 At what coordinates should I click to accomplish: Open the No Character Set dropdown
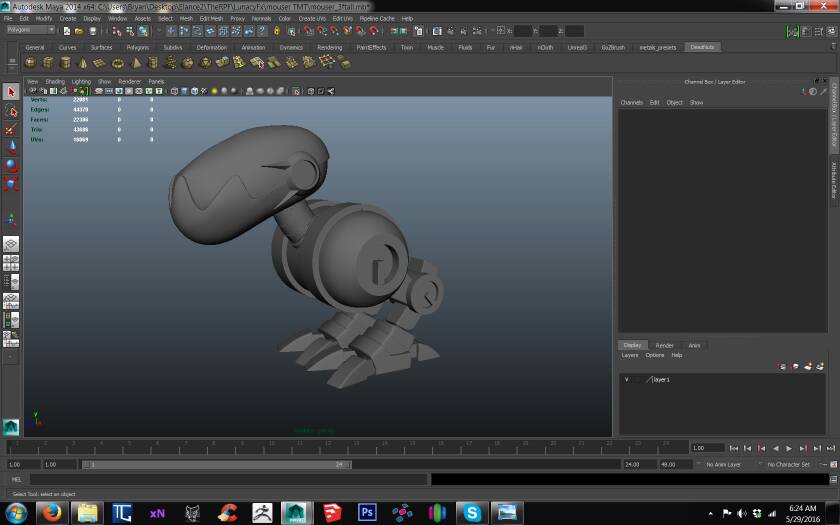(788, 464)
